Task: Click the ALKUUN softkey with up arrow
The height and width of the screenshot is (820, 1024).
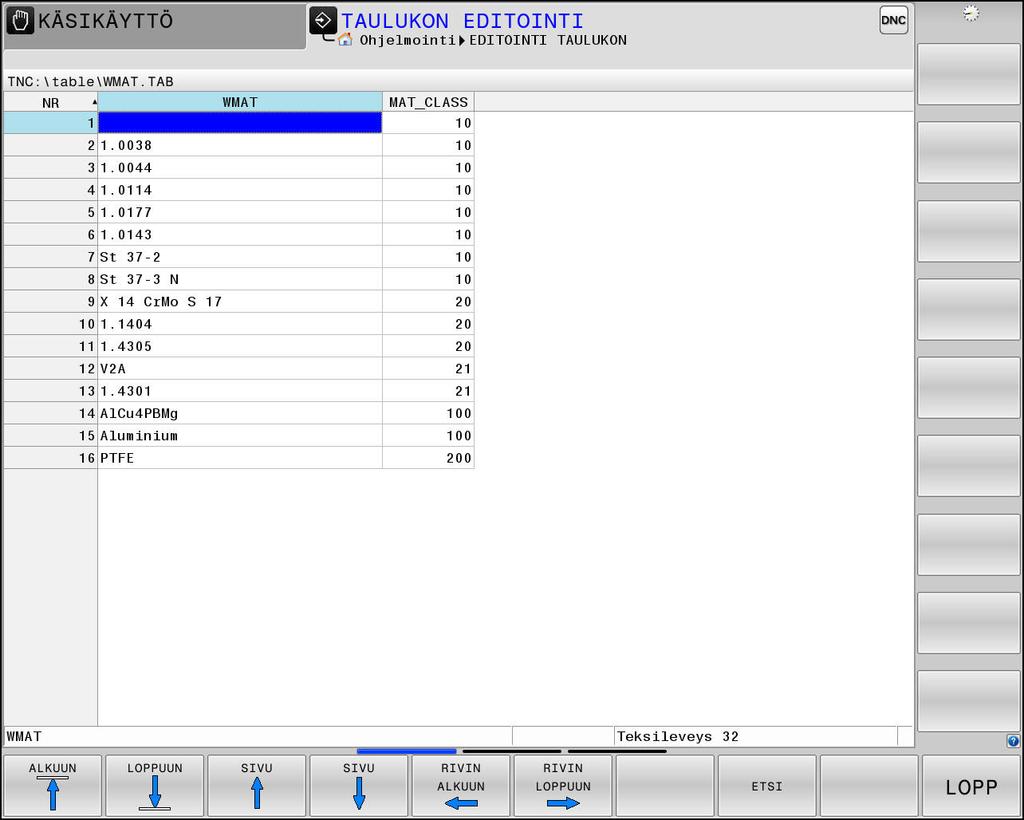Action: 52,785
